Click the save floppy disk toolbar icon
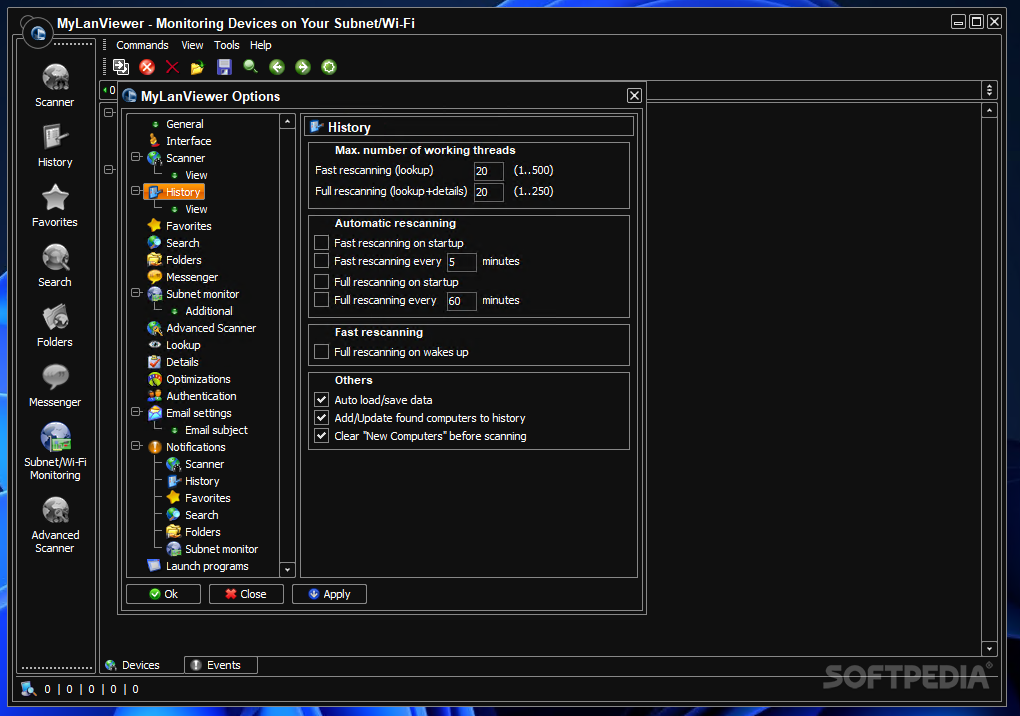This screenshot has height=716, width=1020. (x=224, y=66)
